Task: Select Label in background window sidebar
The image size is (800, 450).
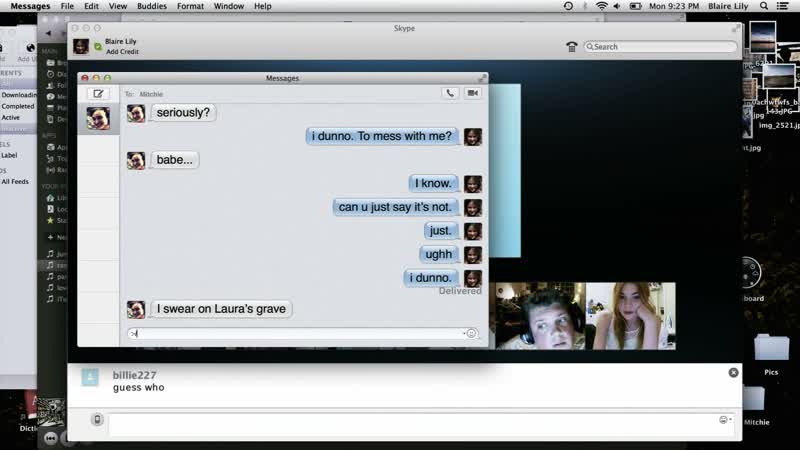Action: pos(9,155)
